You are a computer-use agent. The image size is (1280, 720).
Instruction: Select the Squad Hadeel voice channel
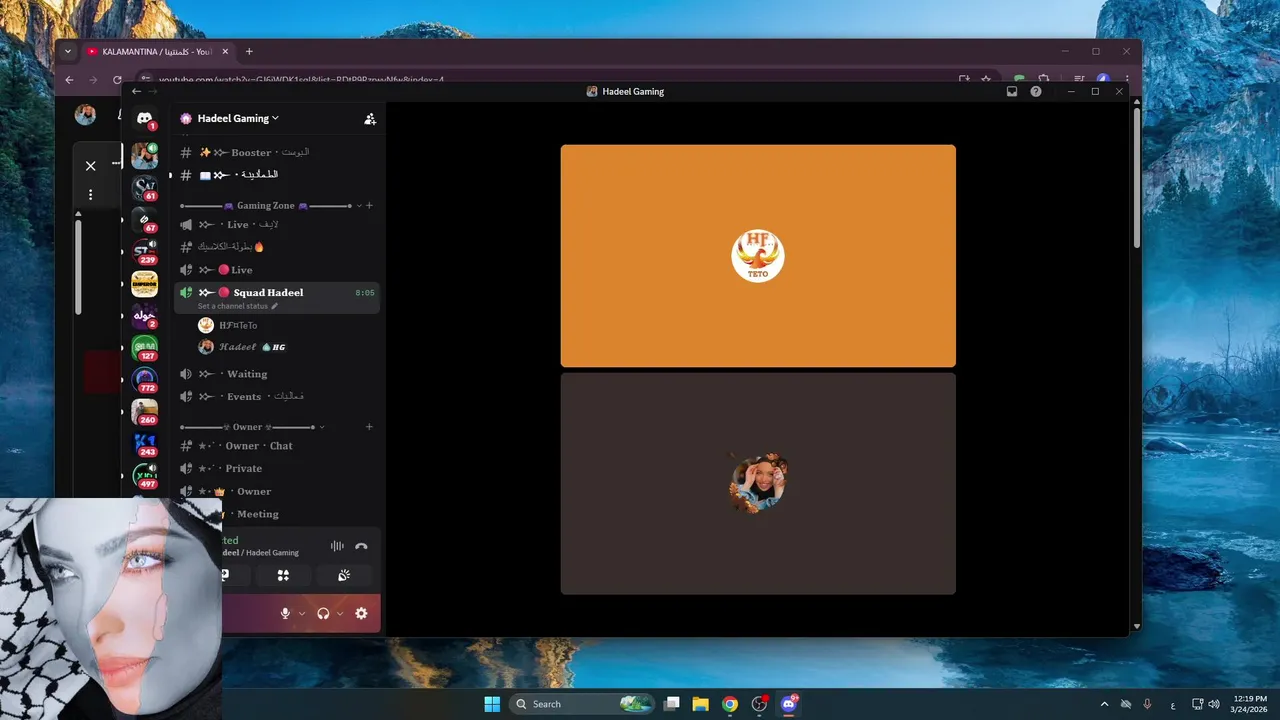click(x=277, y=292)
